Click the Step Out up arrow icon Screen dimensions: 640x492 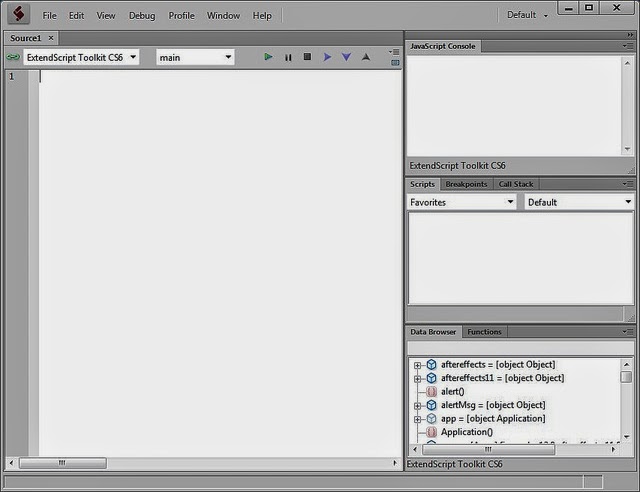pyautogui.click(x=366, y=57)
